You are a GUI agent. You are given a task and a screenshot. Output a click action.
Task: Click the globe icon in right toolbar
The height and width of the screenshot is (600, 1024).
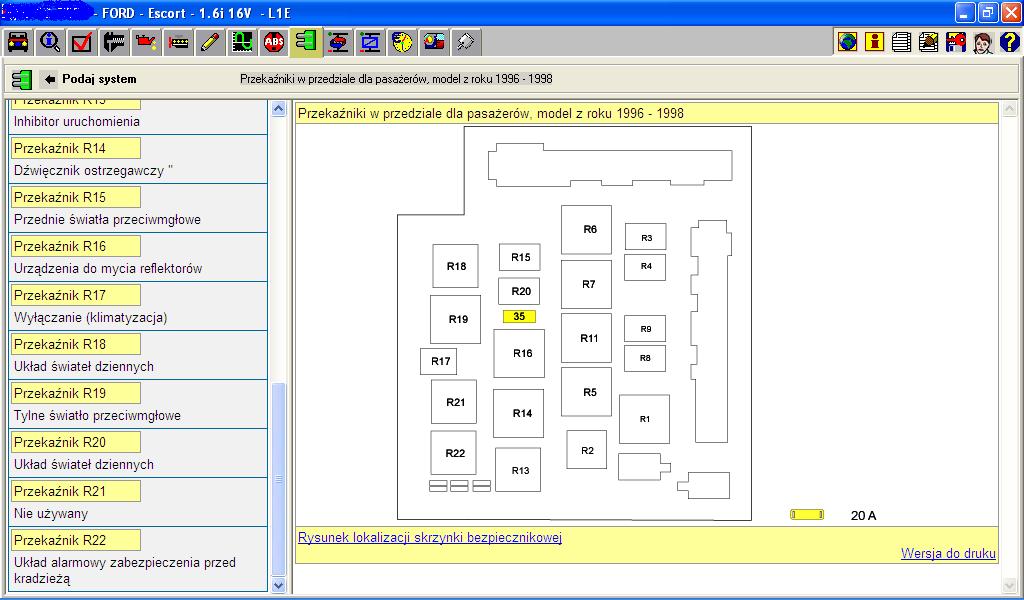pyautogui.click(x=847, y=42)
